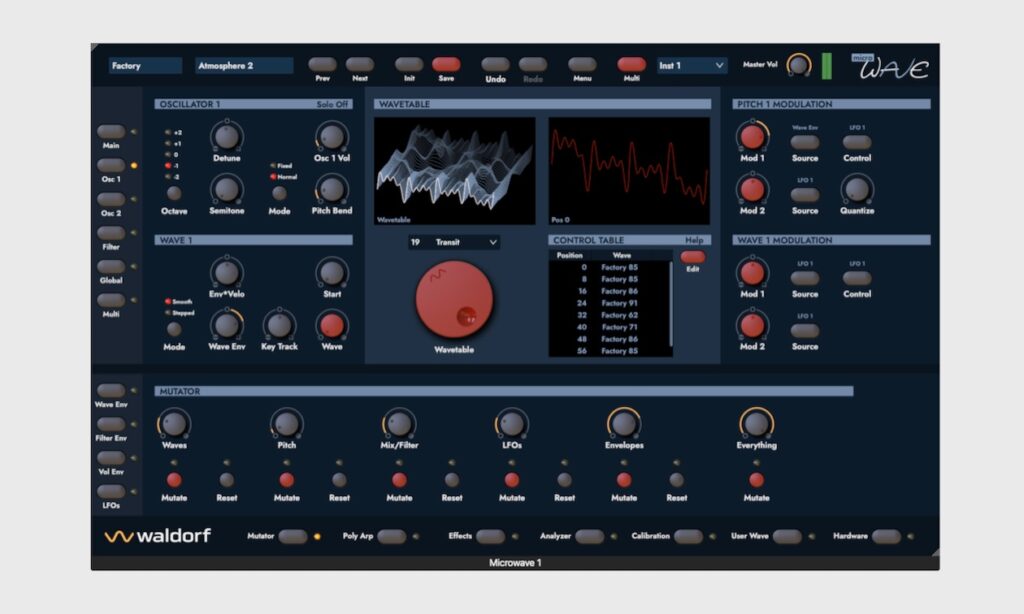Click the Start knob in Wave 1

(332, 273)
